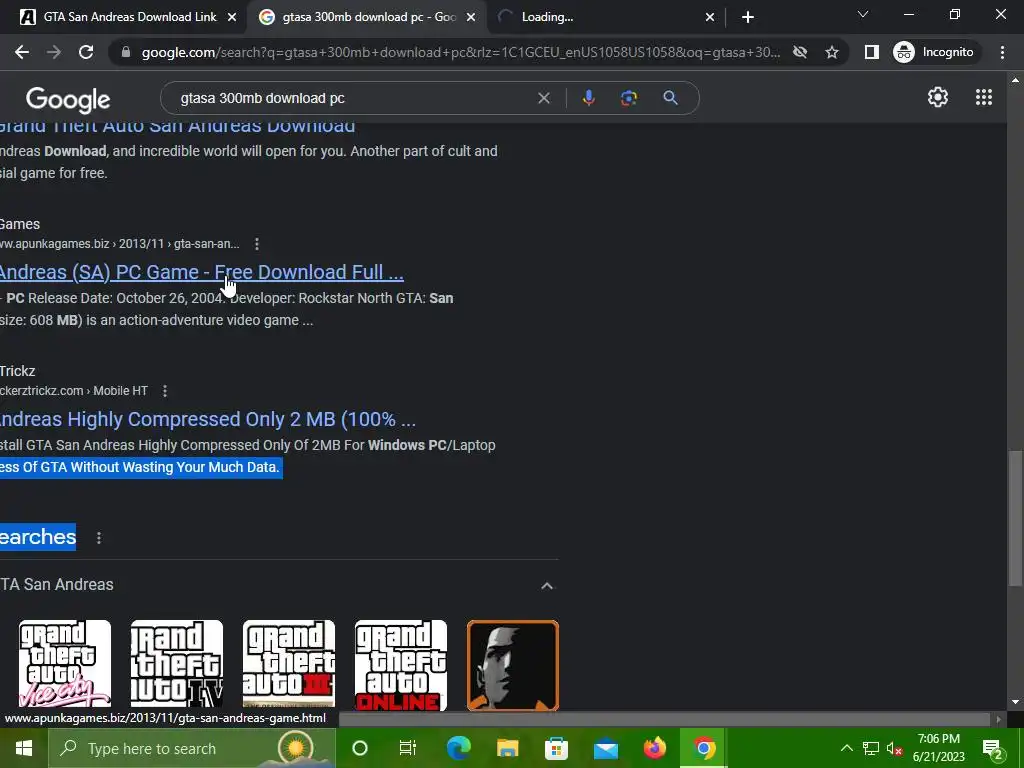Click the horizontal scrollbar at page bottom
The image size is (1024, 768).
tap(665, 719)
